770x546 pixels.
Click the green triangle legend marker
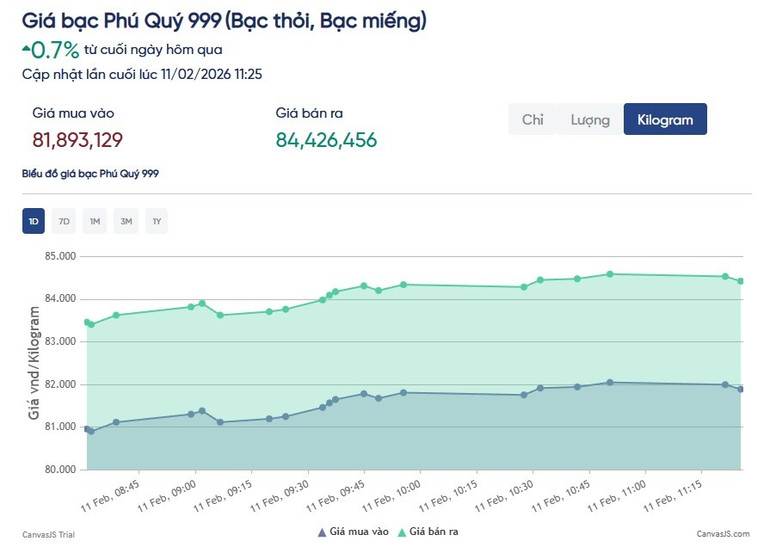tap(404, 532)
